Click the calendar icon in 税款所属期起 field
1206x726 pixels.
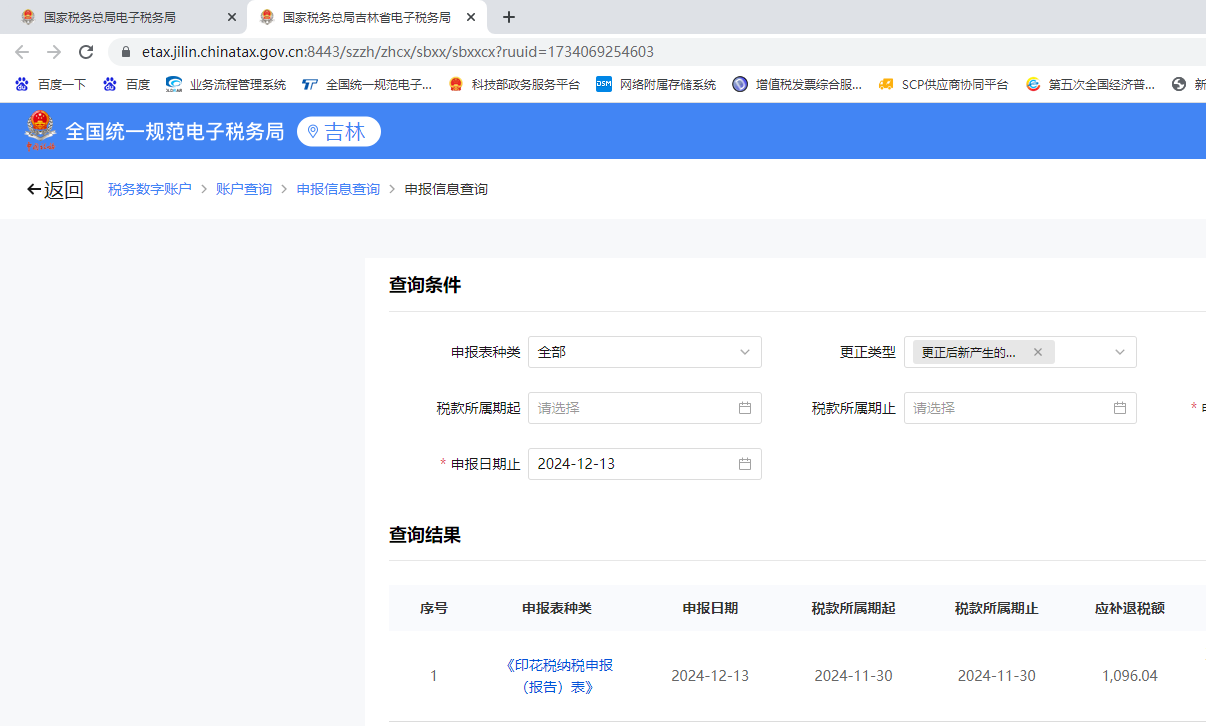(745, 408)
